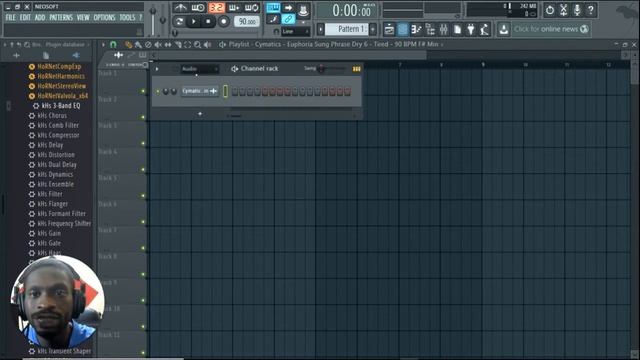The height and width of the screenshot is (360, 640).
Task: Open the FILE menu
Action: tap(10, 18)
